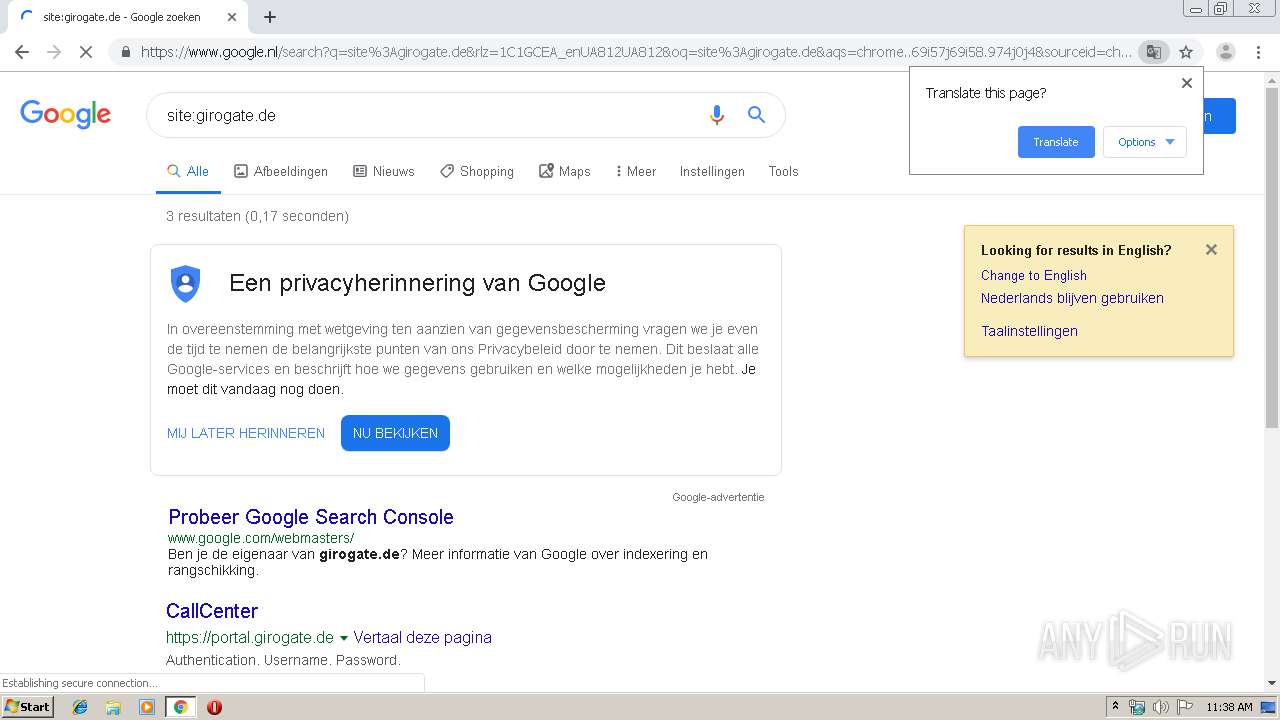Screen dimensions: 1280x720
Task: Click the address bar URL
Action: (x=636, y=52)
